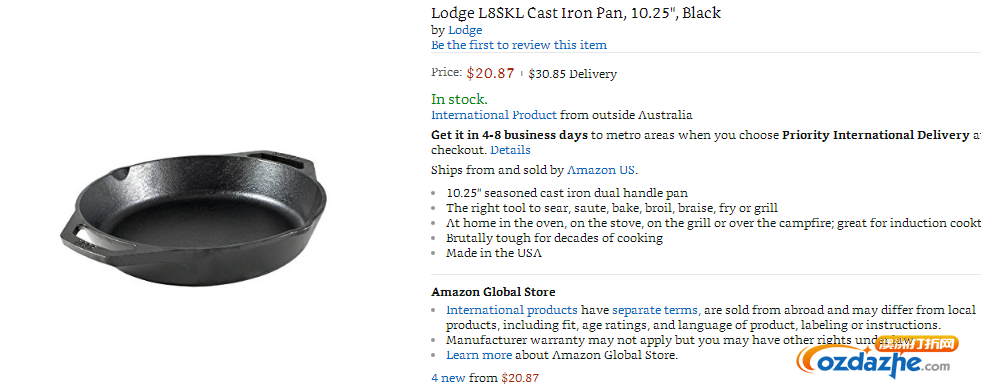Open the Lodge brand link
The width and height of the screenshot is (981, 391).
click(x=465, y=30)
